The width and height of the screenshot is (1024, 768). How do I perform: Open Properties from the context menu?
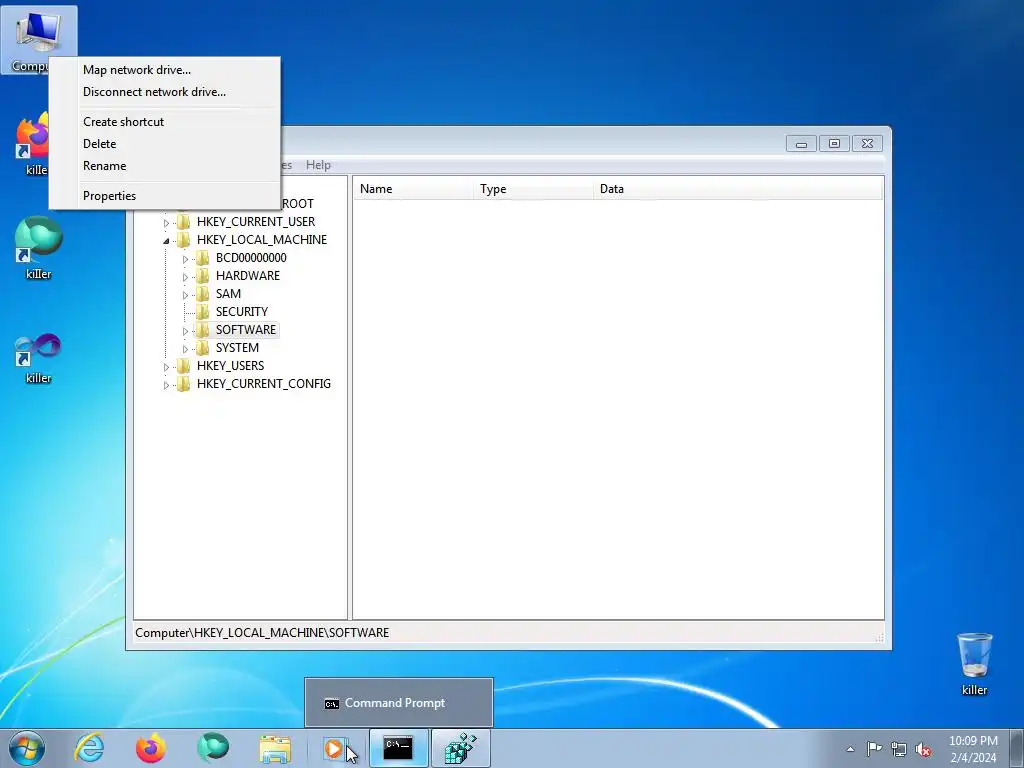[109, 196]
